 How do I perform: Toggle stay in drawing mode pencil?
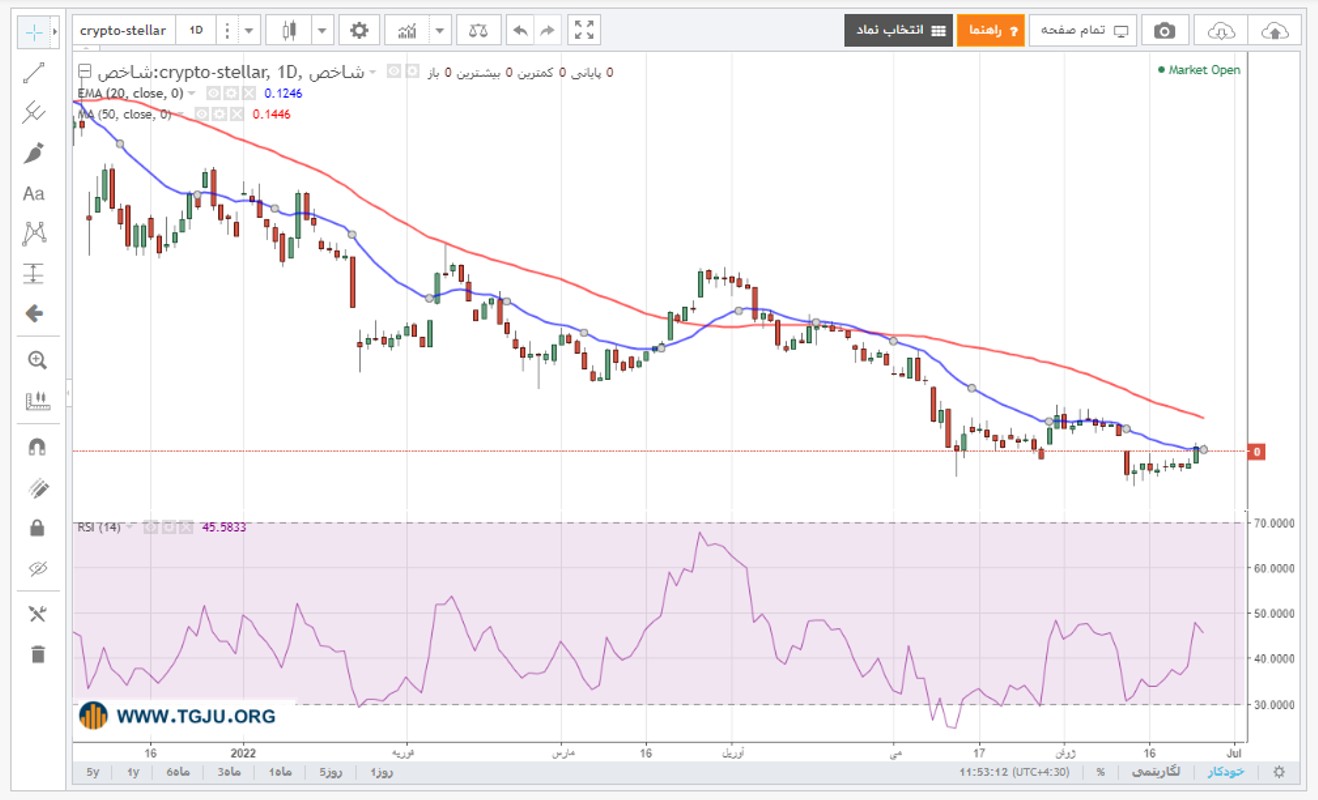[37, 487]
